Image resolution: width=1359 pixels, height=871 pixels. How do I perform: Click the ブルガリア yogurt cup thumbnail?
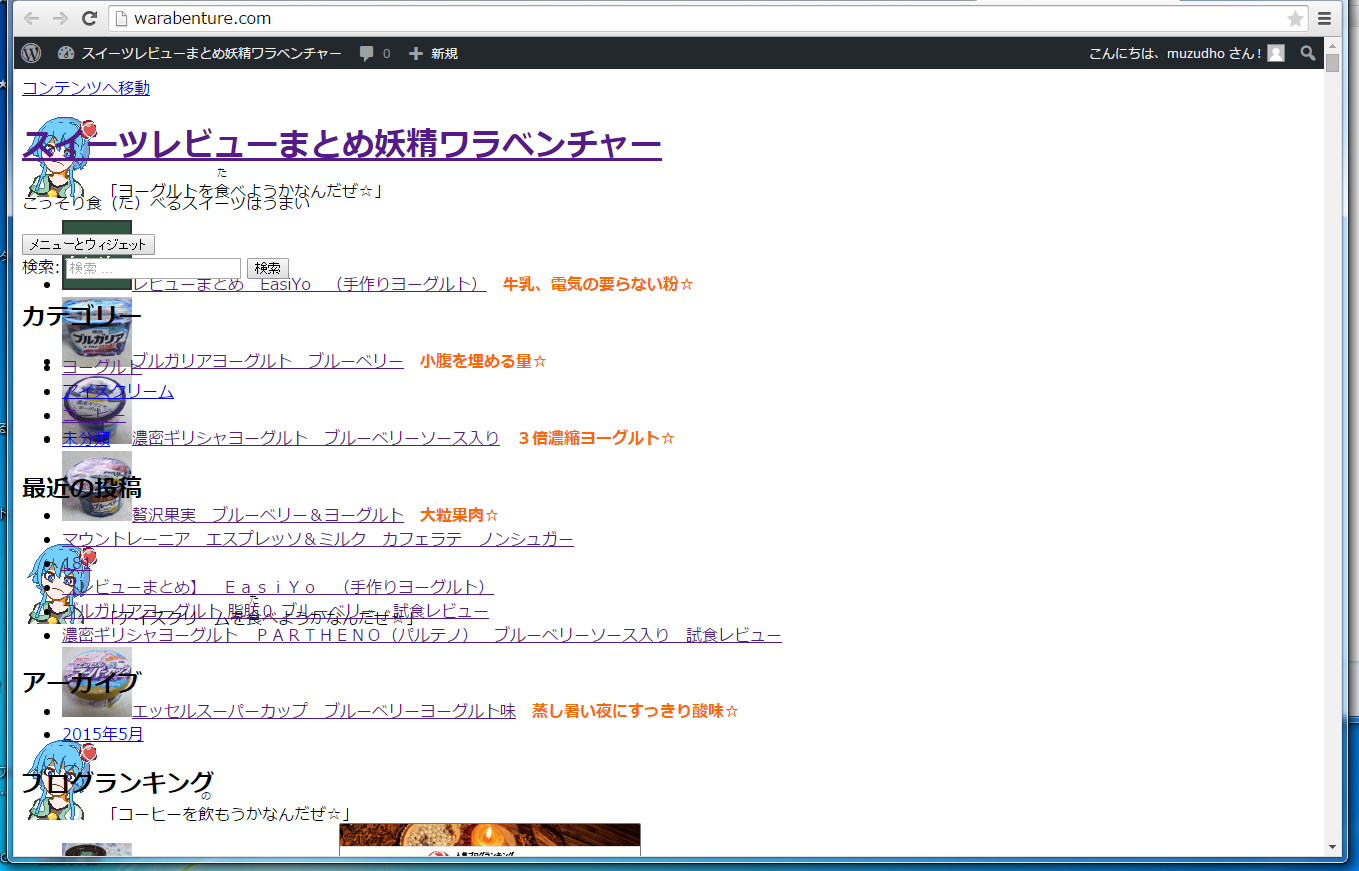(97, 332)
